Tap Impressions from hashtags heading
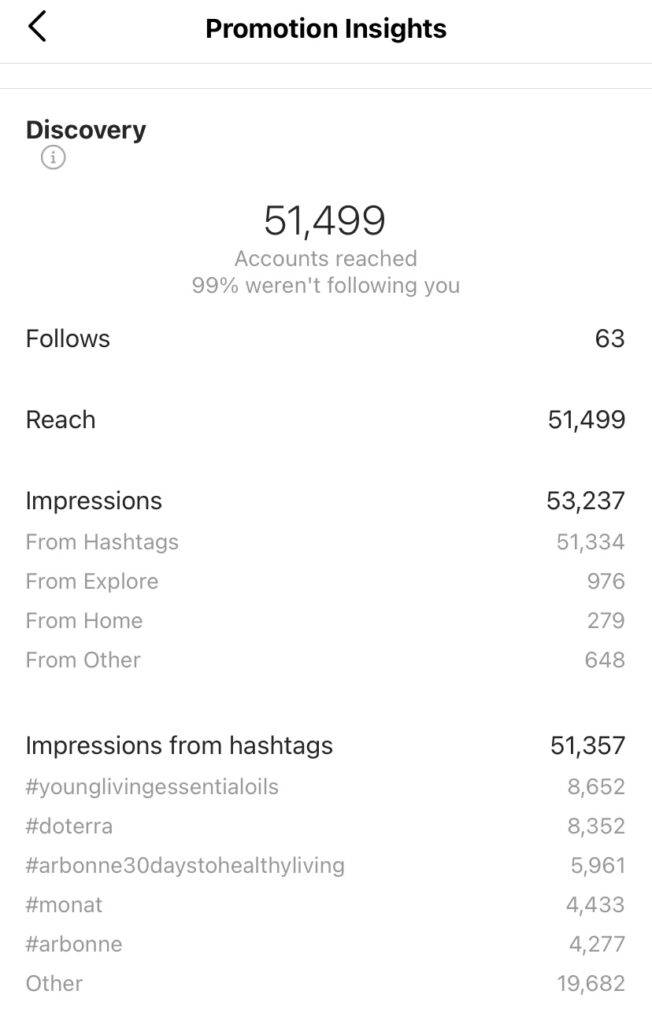The image size is (652, 1024). point(179,745)
